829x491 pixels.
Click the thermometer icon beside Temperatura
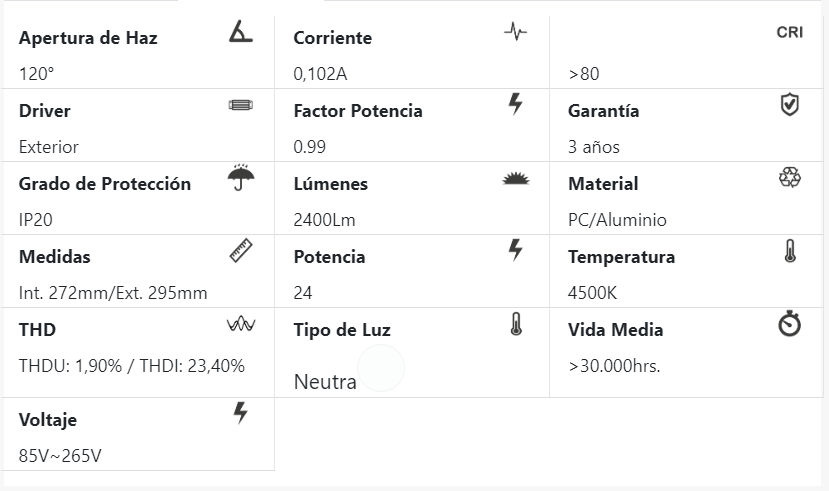(790, 250)
